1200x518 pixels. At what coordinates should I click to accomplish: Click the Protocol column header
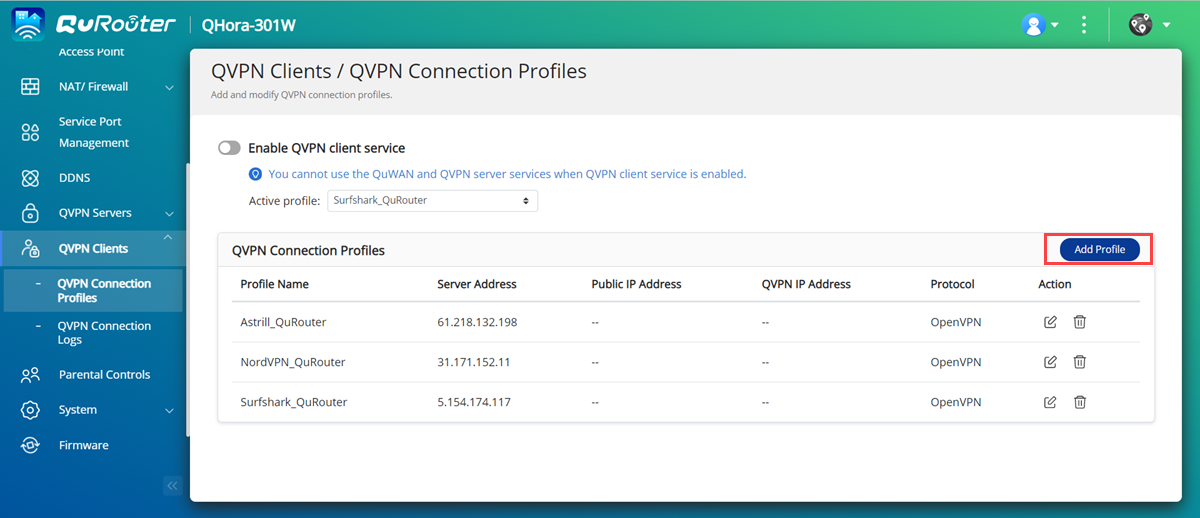tap(952, 284)
